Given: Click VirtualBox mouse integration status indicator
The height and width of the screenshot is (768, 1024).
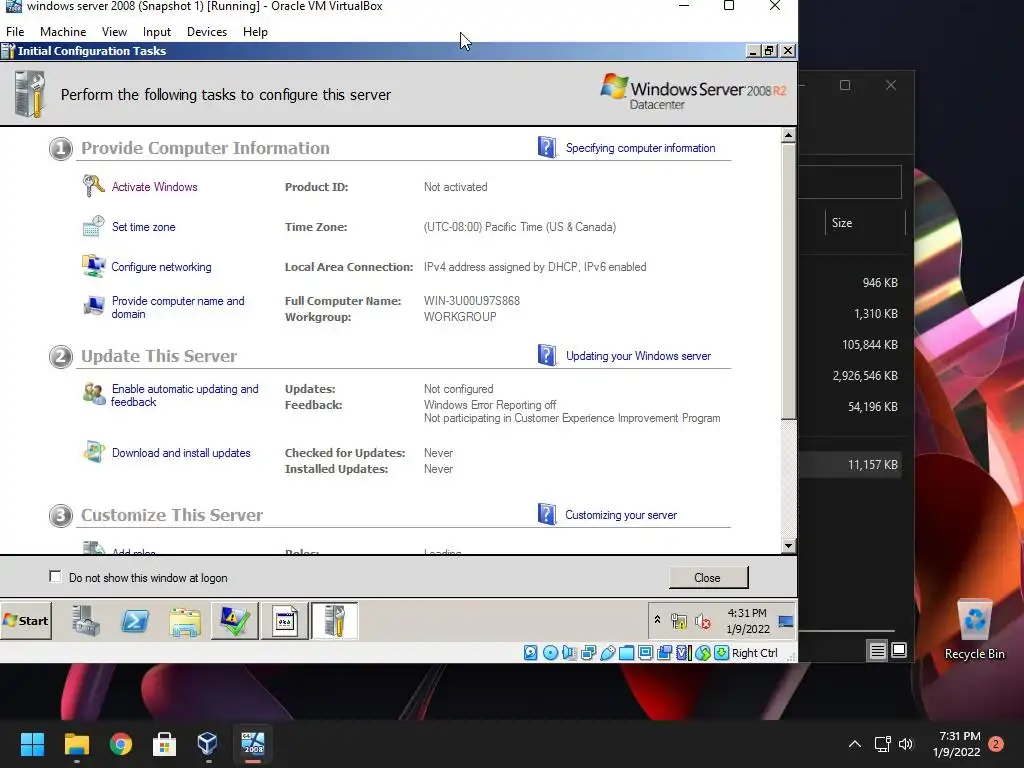Looking at the screenshot, I should click(x=703, y=652).
